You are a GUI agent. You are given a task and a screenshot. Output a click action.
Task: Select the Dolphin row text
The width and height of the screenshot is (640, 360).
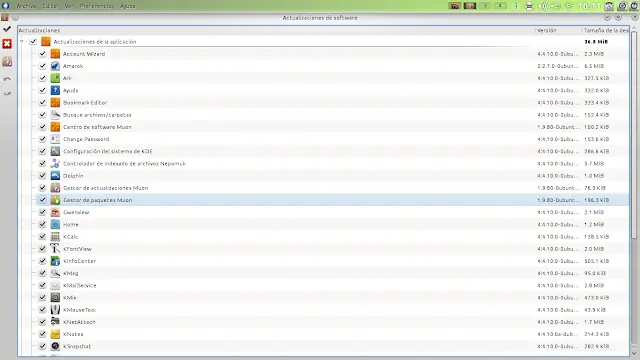73,176
